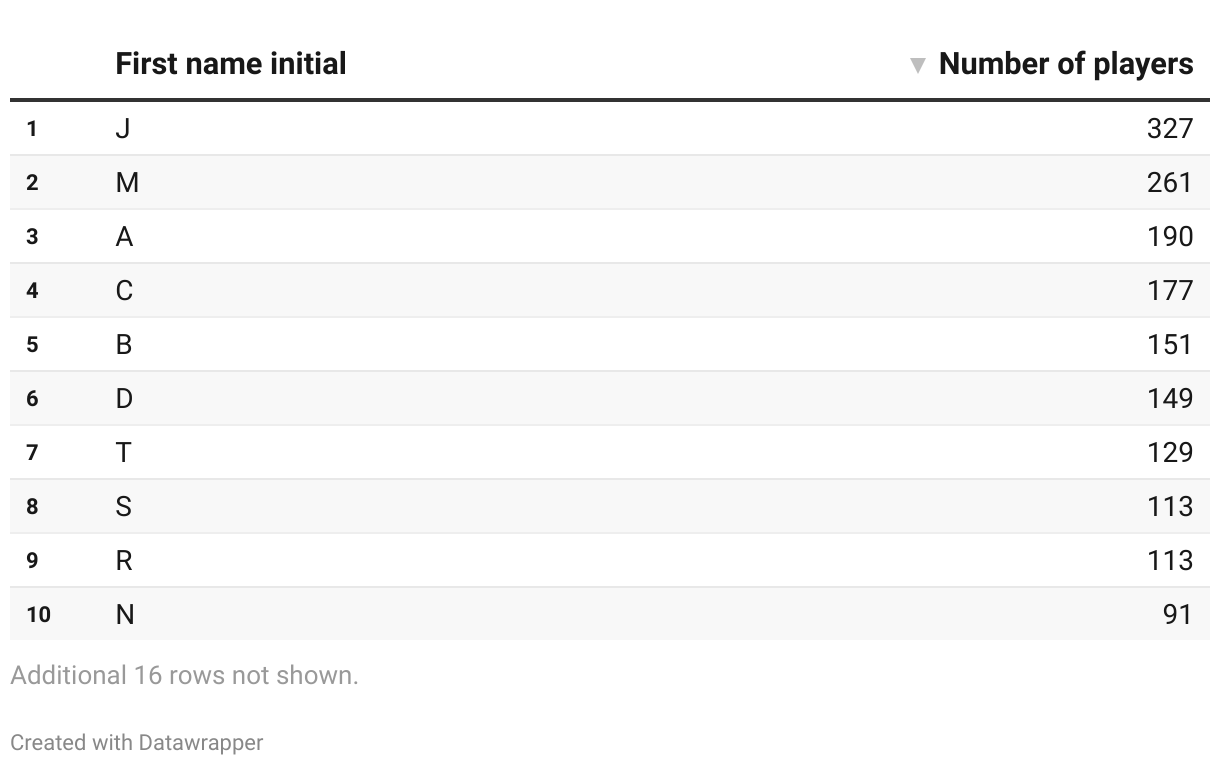
Task: Click row number 10 in the table
Action: click(x=38, y=614)
